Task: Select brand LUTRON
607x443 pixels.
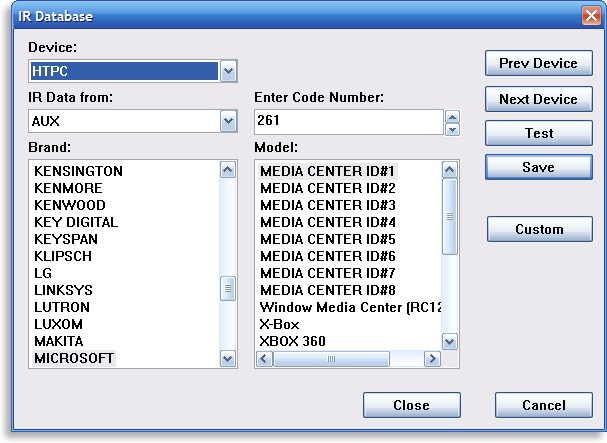Action: (x=62, y=307)
